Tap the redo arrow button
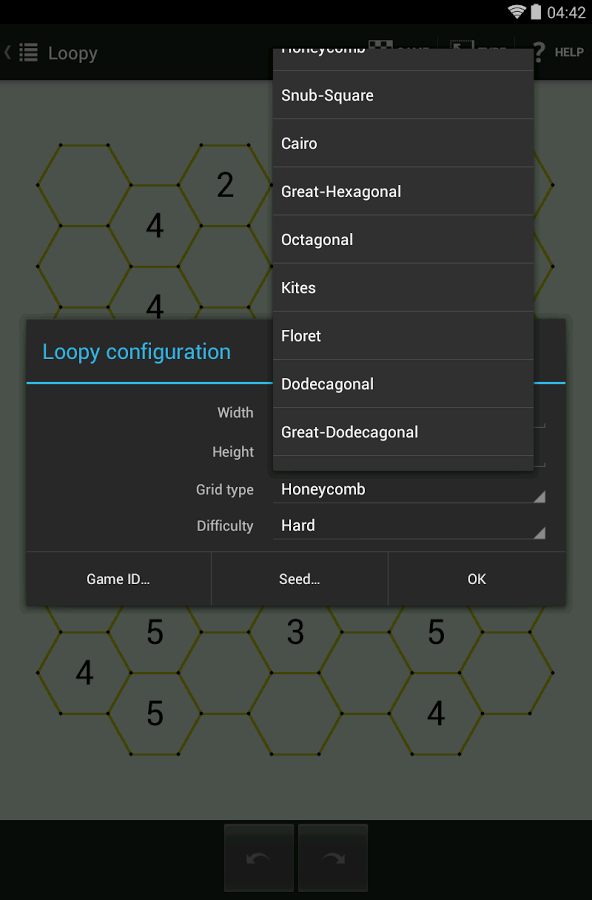This screenshot has height=900, width=592. [333, 858]
